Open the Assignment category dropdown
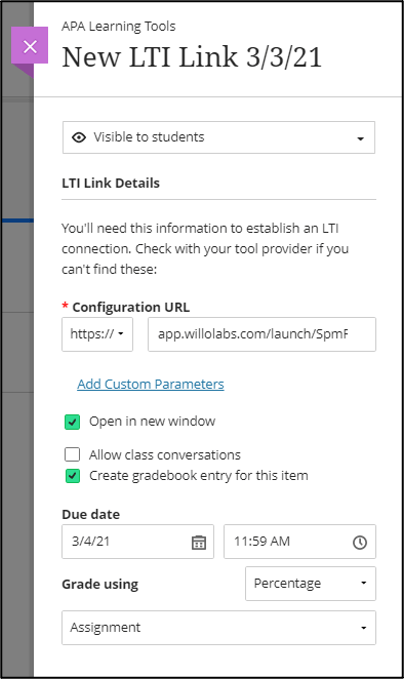 [218, 628]
